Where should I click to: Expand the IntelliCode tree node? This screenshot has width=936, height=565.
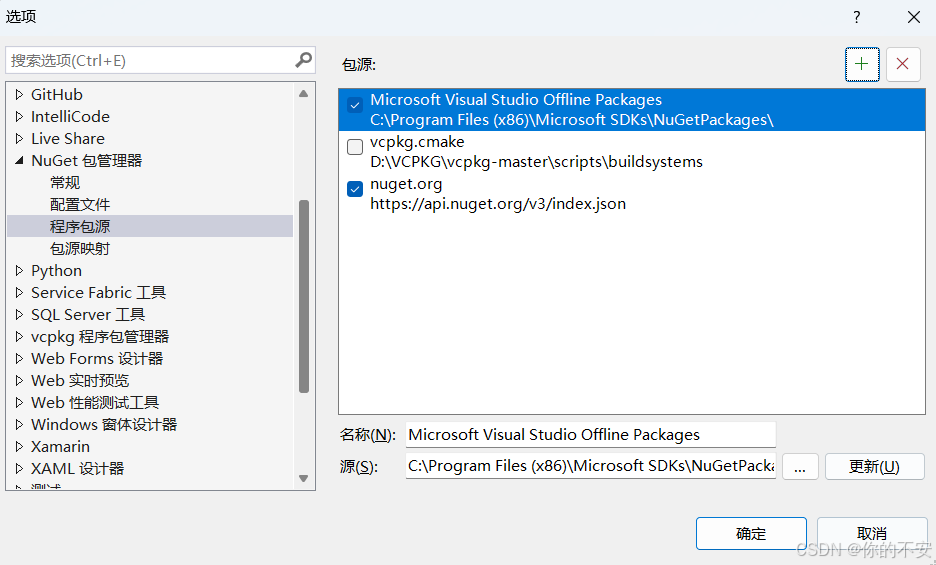[x=19, y=116]
